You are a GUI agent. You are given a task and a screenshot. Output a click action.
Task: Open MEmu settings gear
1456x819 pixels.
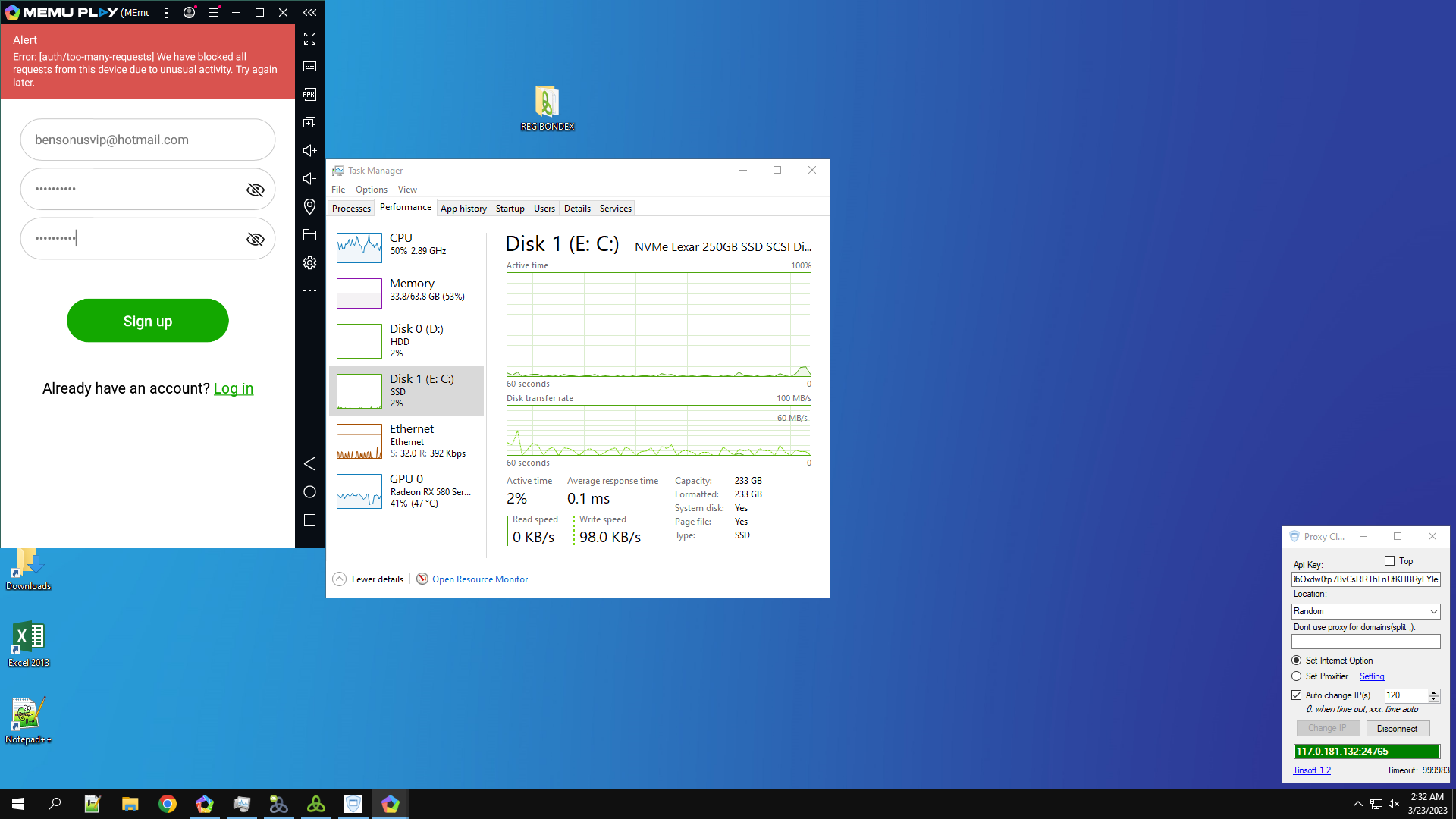[309, 263]
